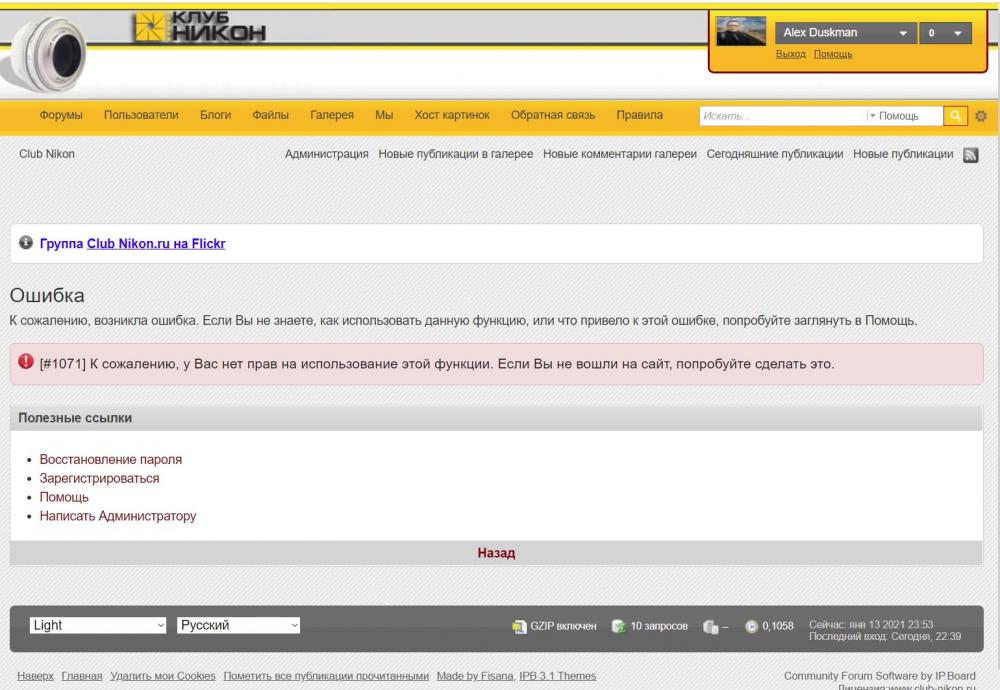Click the Club Nikon breadcrumb
The image size is (1000, 690).
pyautogui.click(x=47, y=154)
